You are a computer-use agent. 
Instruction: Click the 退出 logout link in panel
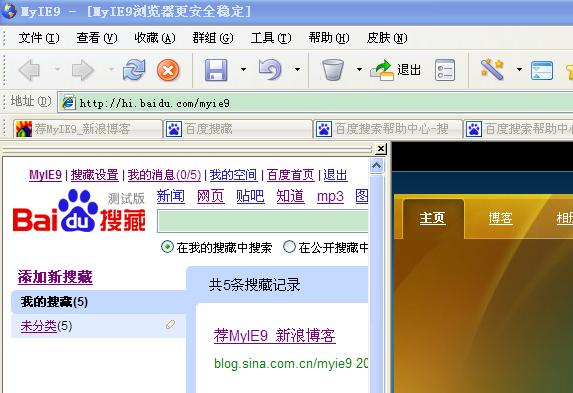point(335,175)
